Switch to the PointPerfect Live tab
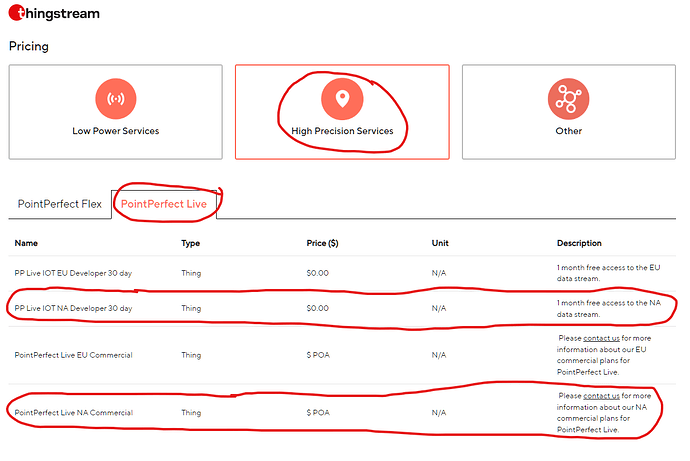This screenshot has width=690, height=461. pyautogui.click(x=164, y=204)
